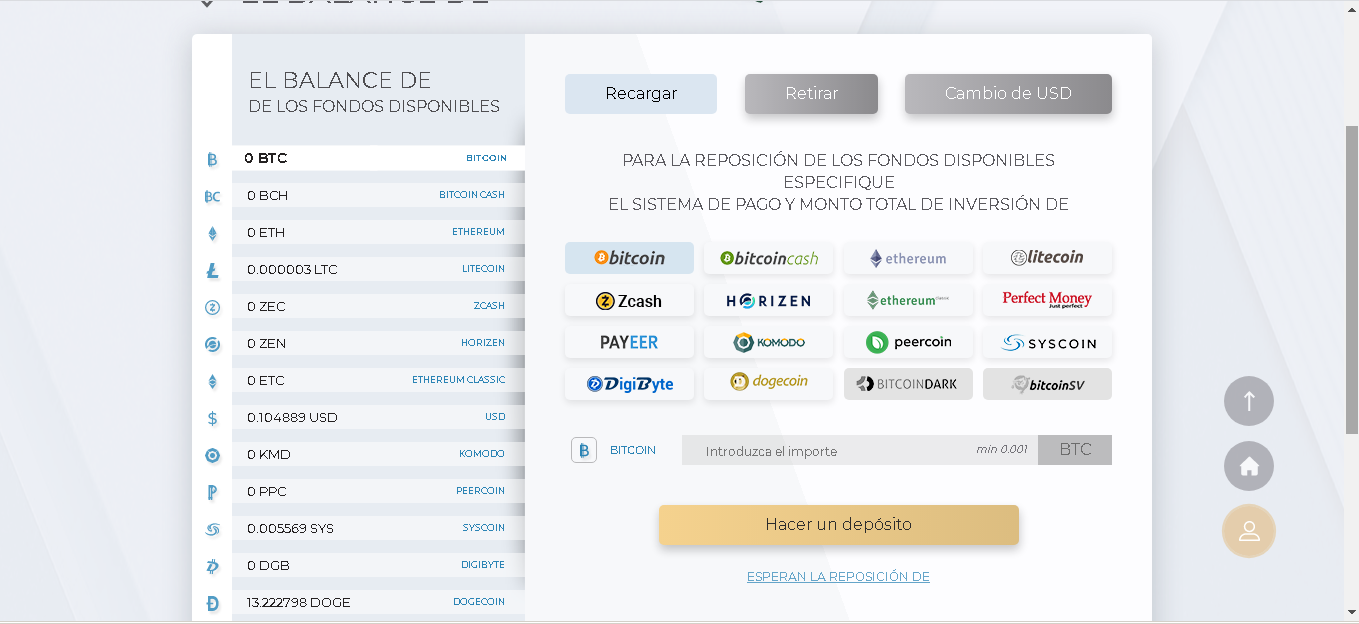Click the Komodo icon beside 0 KMD
This screenshot has width=1359, height=624.
pyautogui.click(x=212, y=455)
